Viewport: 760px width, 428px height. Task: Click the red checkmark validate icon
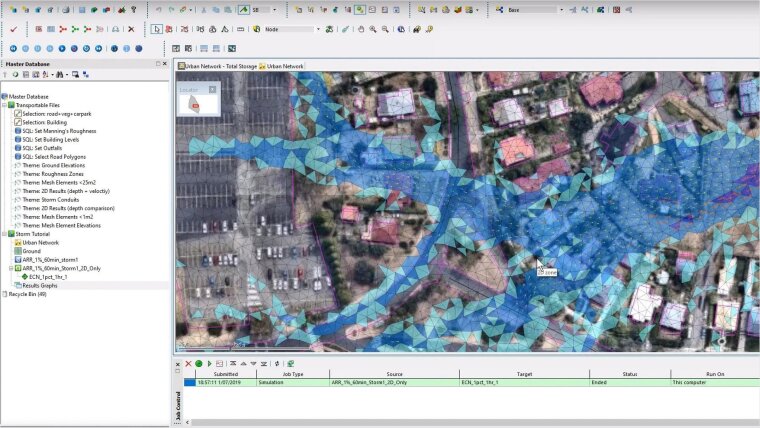(x=14, y=29)
